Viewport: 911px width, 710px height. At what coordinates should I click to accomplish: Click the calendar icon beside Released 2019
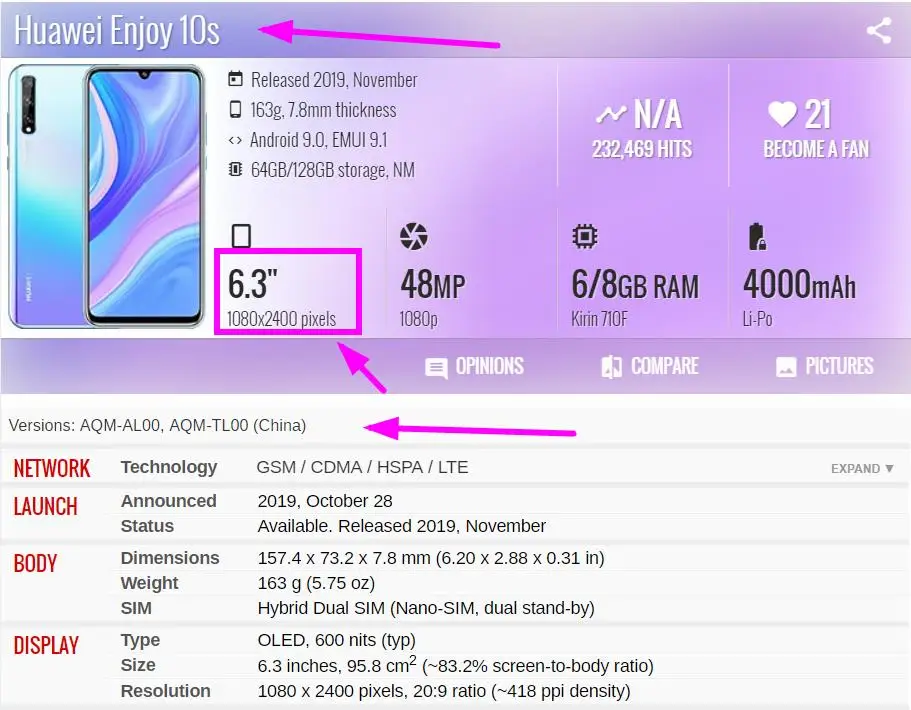(235, 79)
